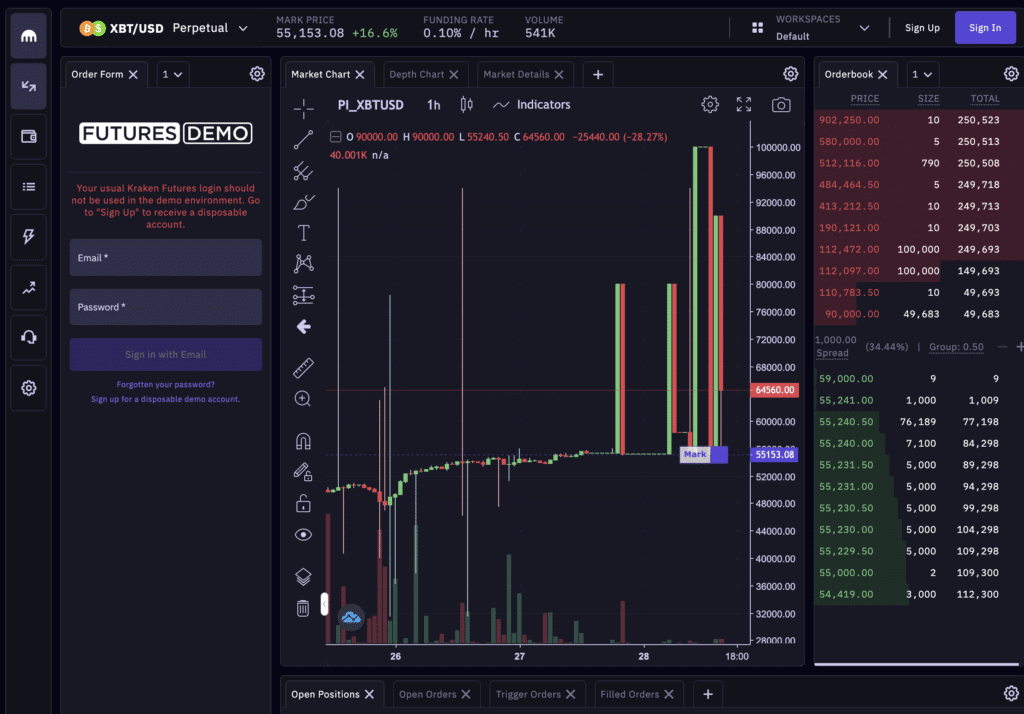The width and height of the screenshot is (1024, 714).
Task: Enter fullscreen chart mode
Action: click(744, 105)
